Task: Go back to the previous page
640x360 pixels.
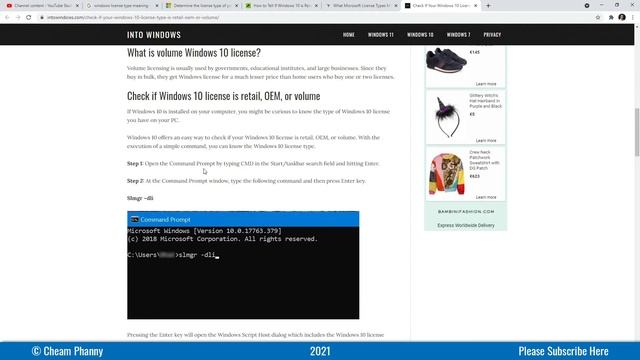Action: [7, 18]
